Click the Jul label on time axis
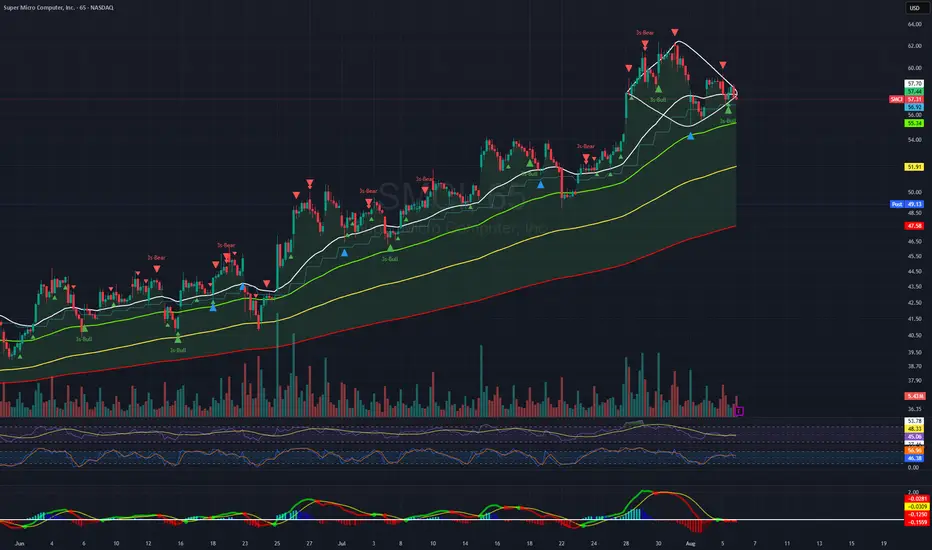Image resolution: width=932 pixels, height=550 pixels. (x=341, y=543)
